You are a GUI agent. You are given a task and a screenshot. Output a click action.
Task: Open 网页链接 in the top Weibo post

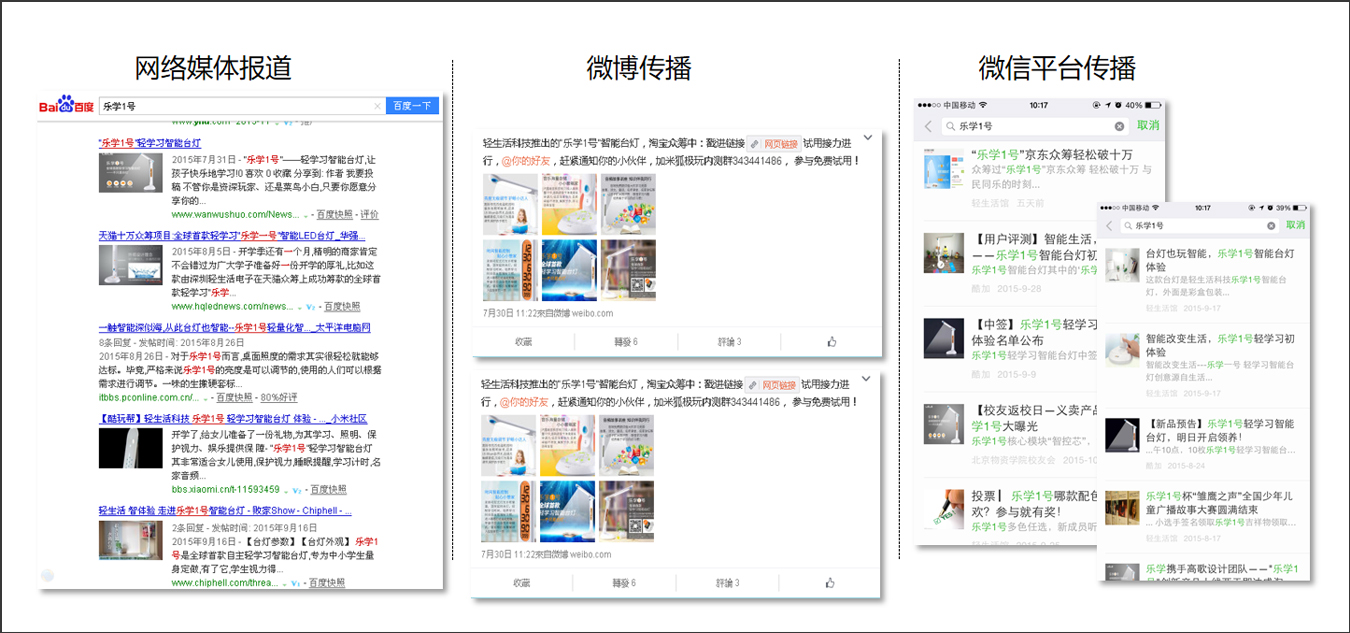pyautogui.click(x=774, y=144)
